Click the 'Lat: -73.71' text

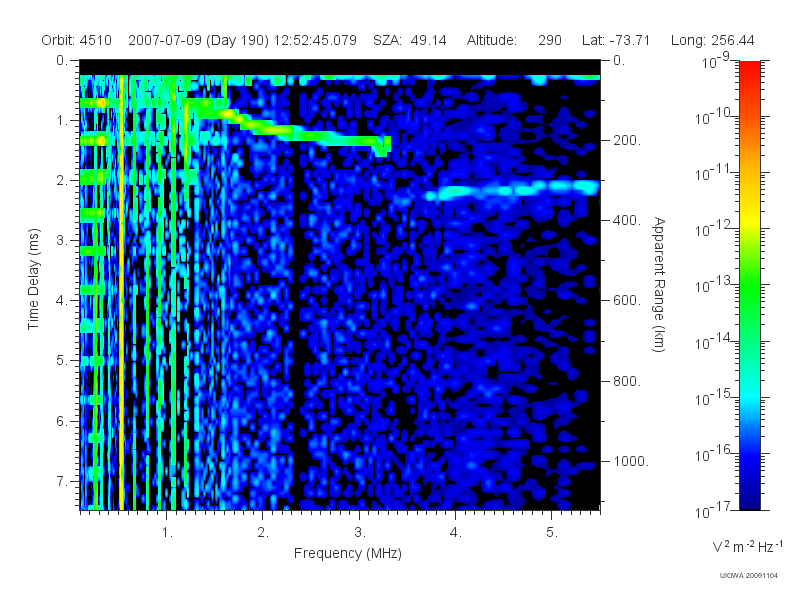coord(616,40)
